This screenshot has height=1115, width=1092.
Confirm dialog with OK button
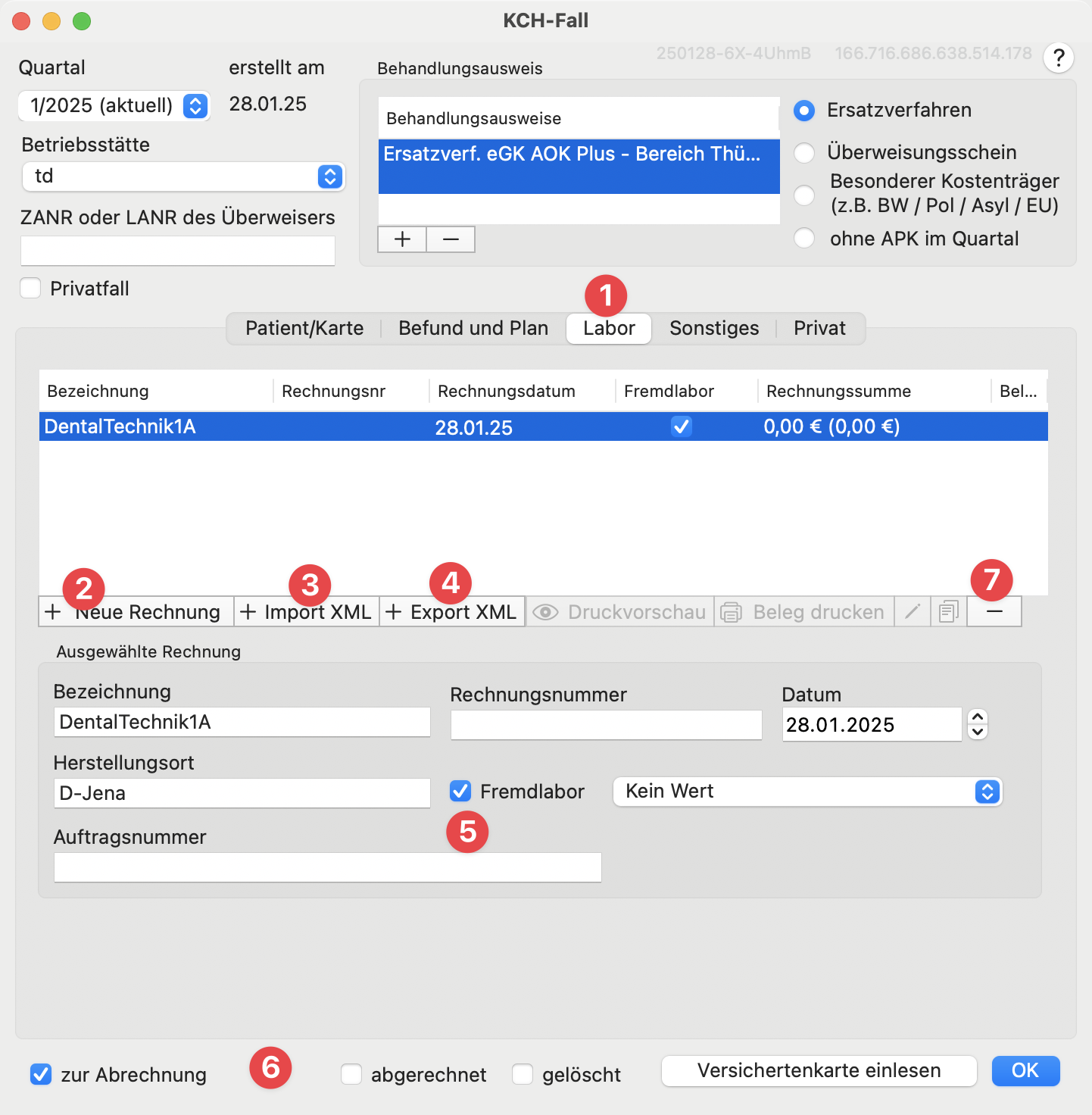(x=1025, y=1070)
